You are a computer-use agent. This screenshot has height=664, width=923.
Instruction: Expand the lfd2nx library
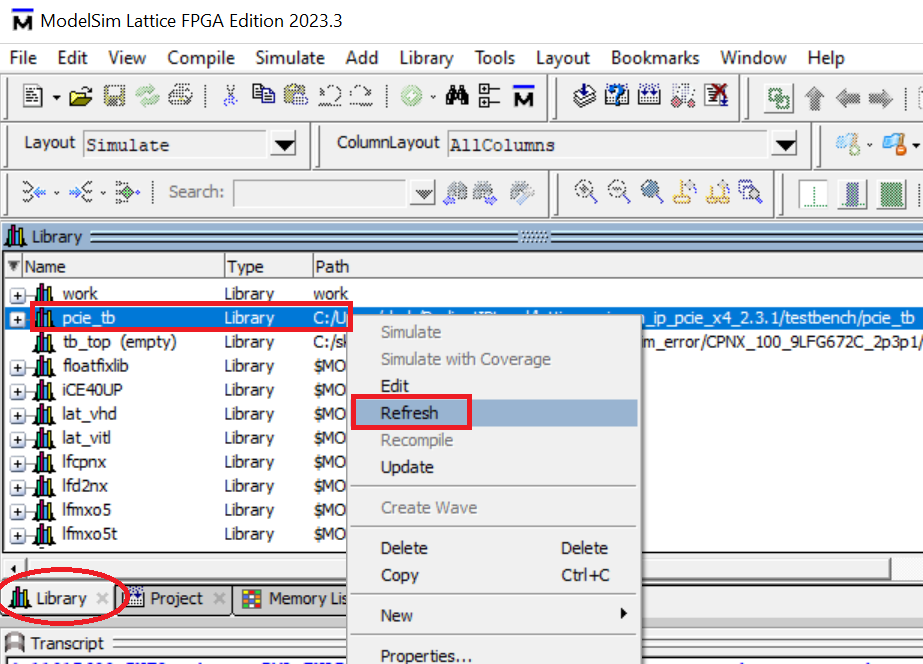[18, 488]
